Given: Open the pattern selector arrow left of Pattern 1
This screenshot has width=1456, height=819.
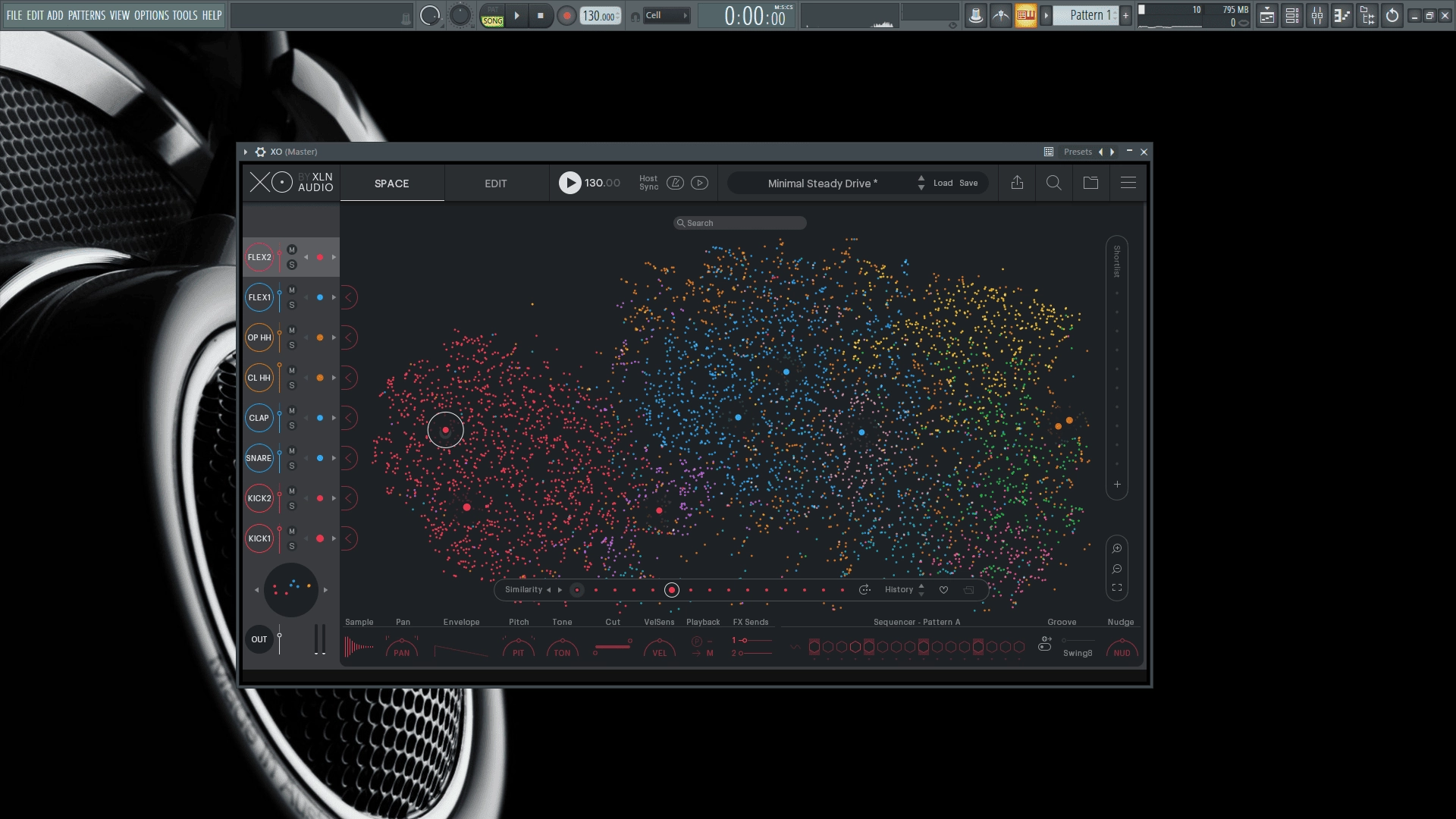Looking at the screenshot, I should pos(1046,15).
